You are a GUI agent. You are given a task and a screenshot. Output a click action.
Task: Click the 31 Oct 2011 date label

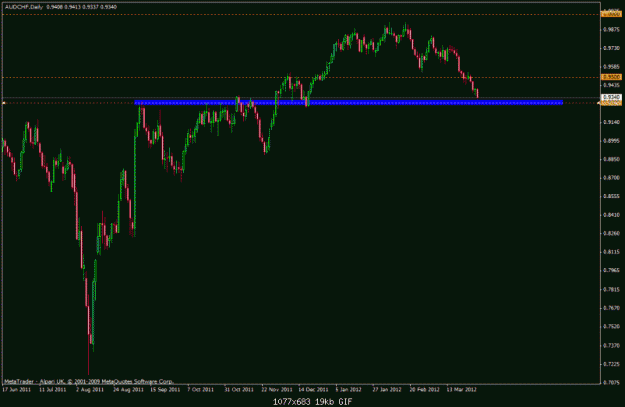239,389
